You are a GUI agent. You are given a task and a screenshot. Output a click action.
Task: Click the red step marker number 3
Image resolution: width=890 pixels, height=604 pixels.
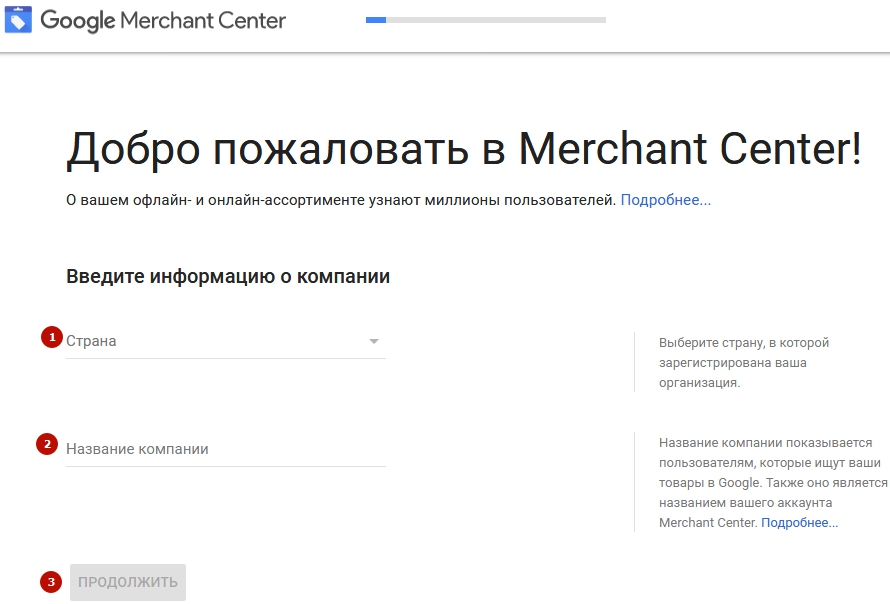(49, 582)
